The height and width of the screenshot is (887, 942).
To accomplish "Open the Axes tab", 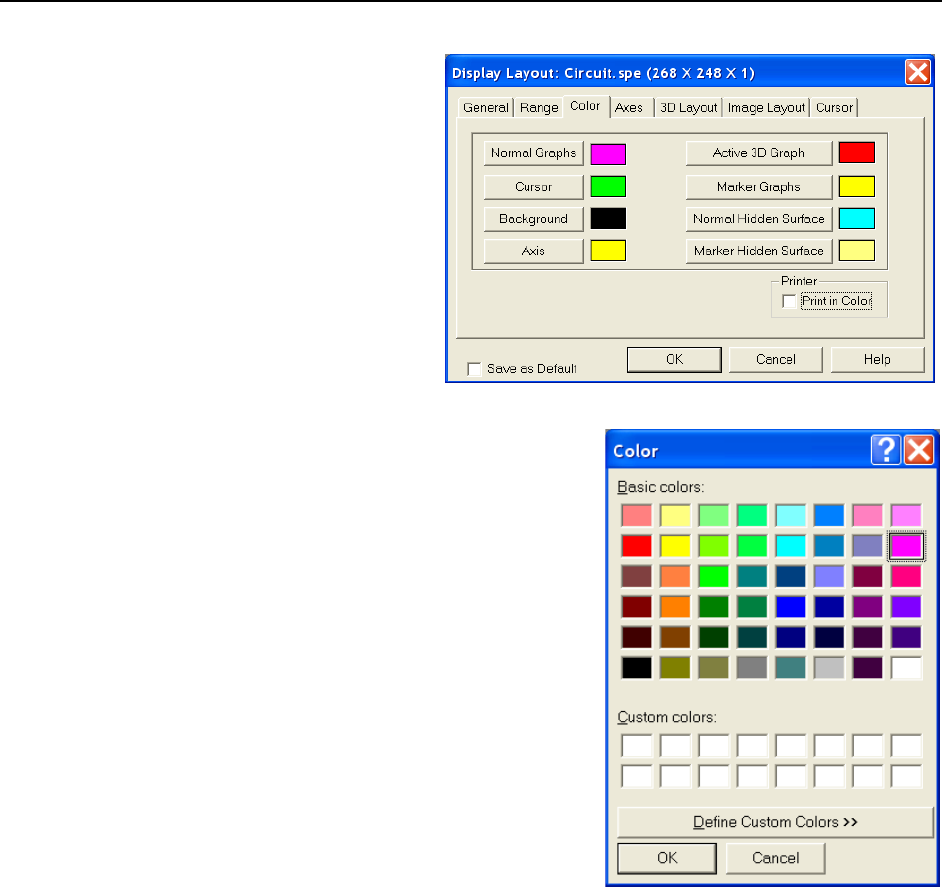I will pyautogui.click(x=629, y=108).
